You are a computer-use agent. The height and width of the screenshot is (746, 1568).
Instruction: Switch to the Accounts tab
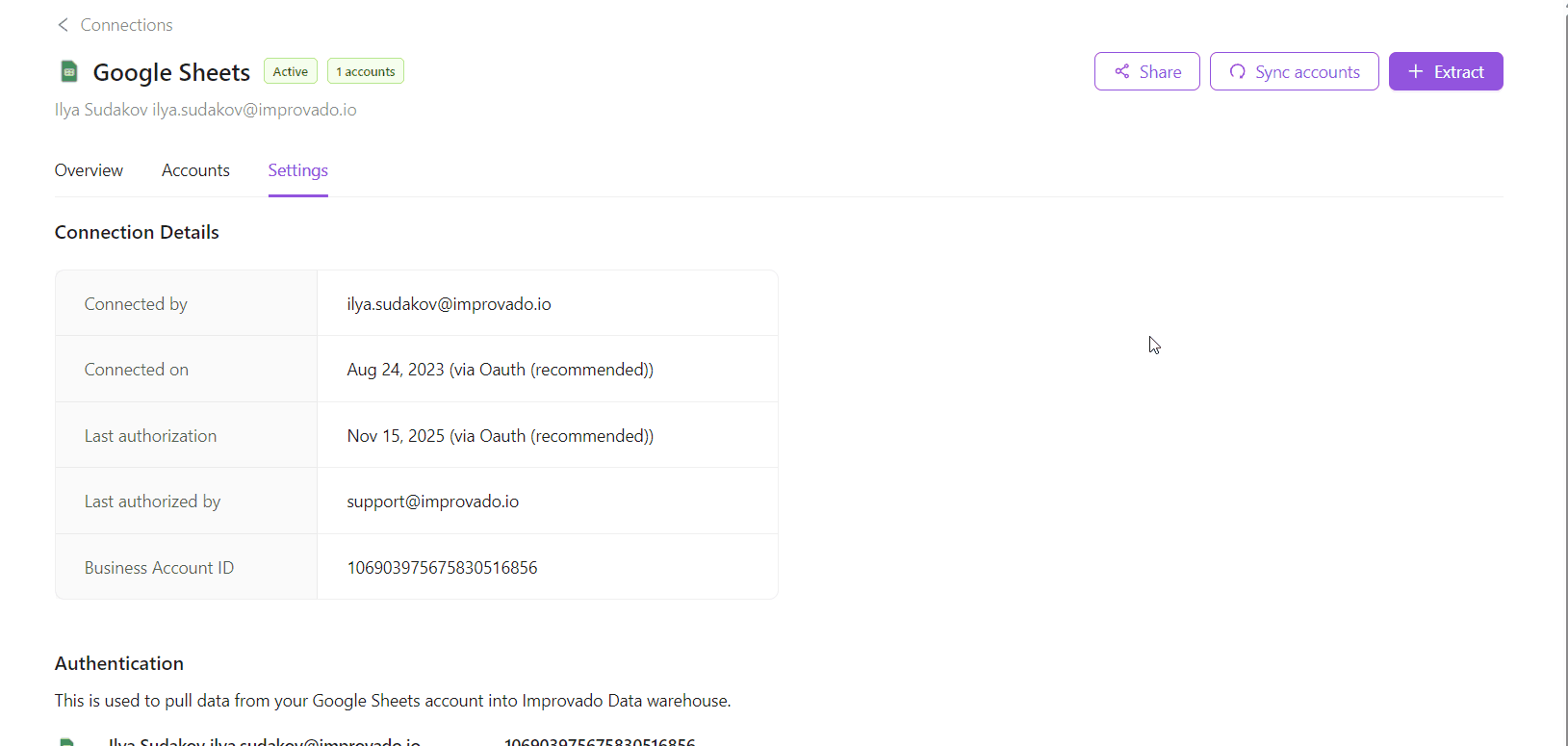(x=195, y=170)
